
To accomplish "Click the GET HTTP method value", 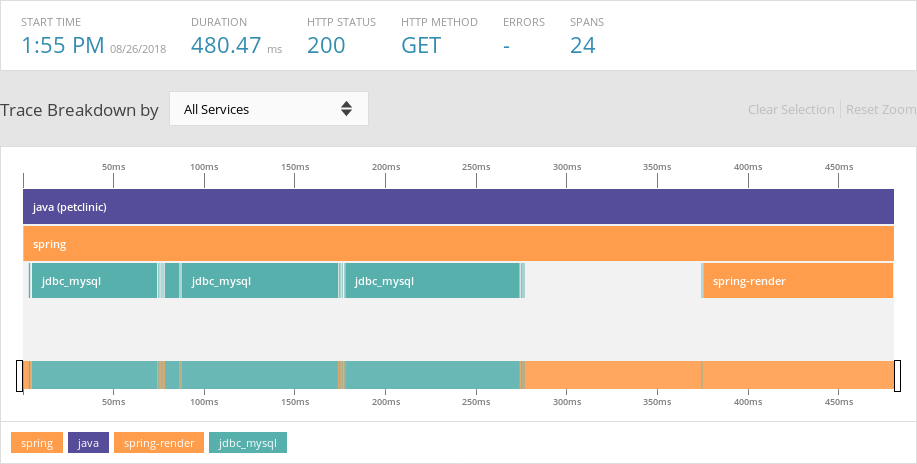I will pyautogui.click(x=421, y=45).
